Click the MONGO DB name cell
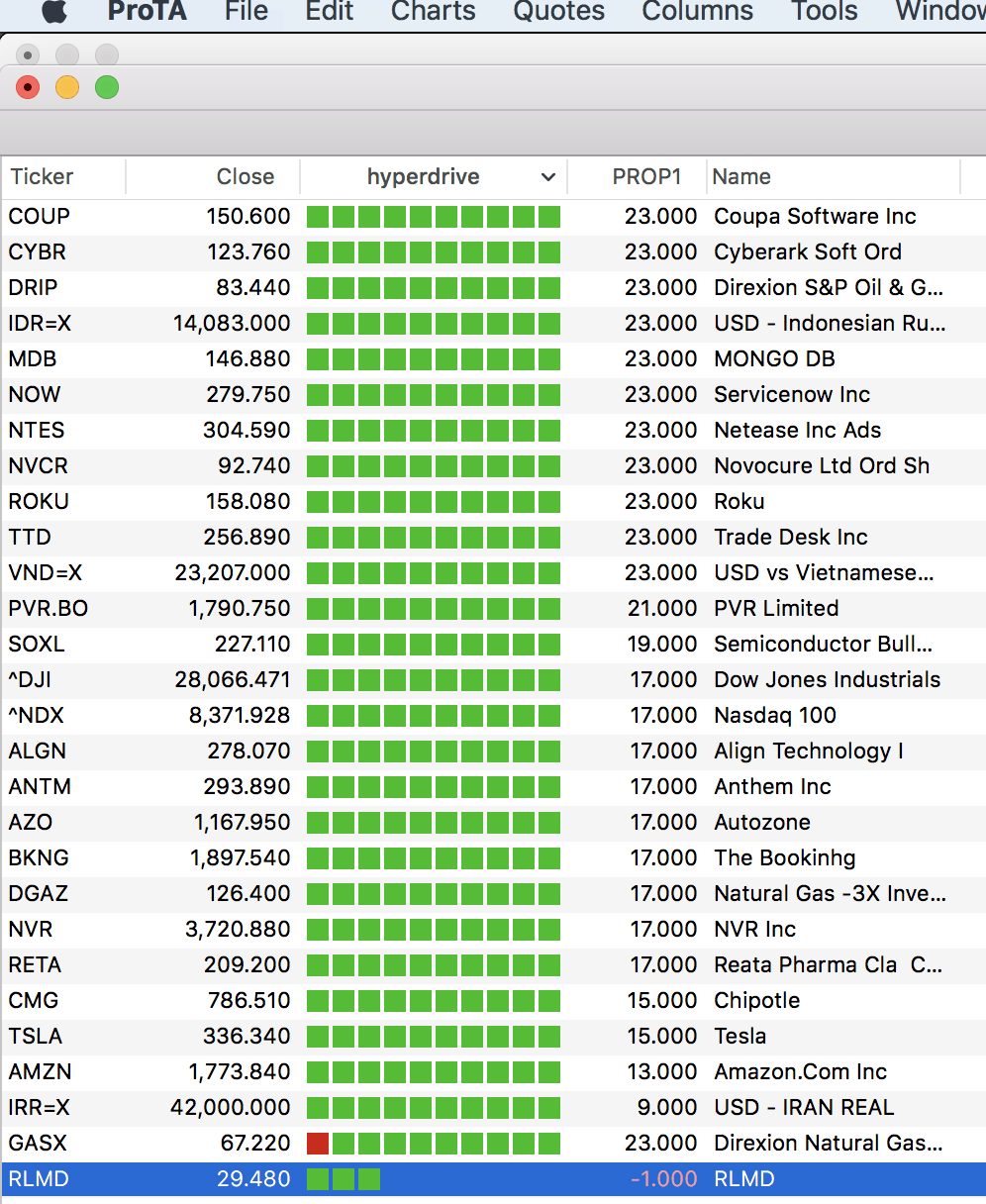This screenshot has width=986, height=1204. pos(775,359)
